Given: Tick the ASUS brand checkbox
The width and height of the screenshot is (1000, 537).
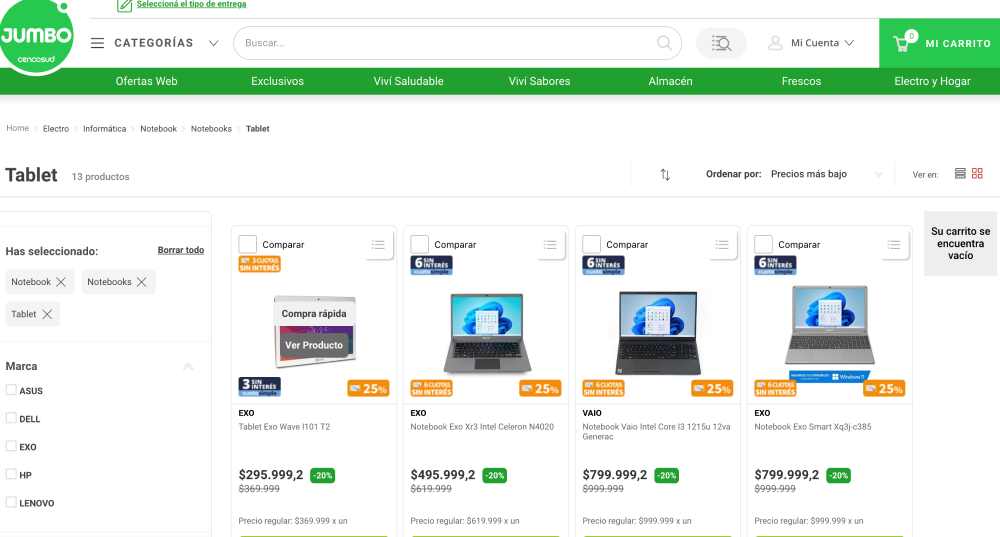Looking at the screenshot, I should (x=11, y=390).
